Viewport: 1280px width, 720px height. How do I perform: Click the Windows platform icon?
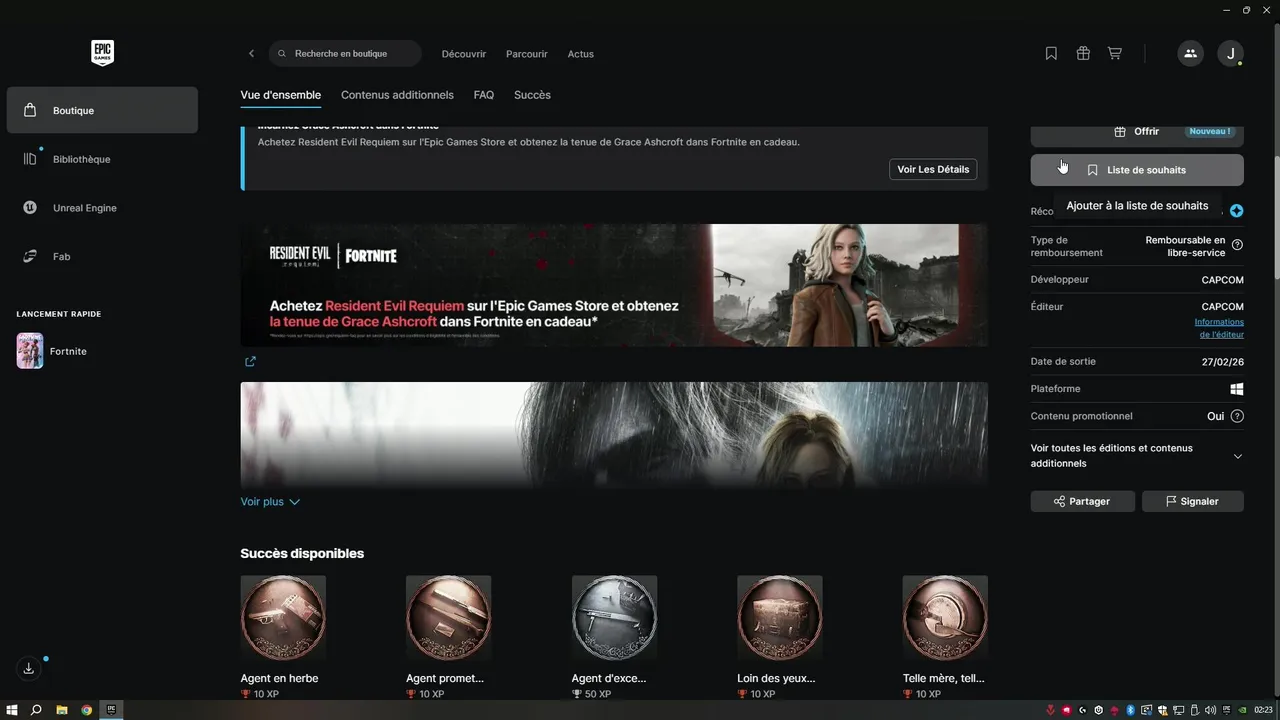[1237, 389]
